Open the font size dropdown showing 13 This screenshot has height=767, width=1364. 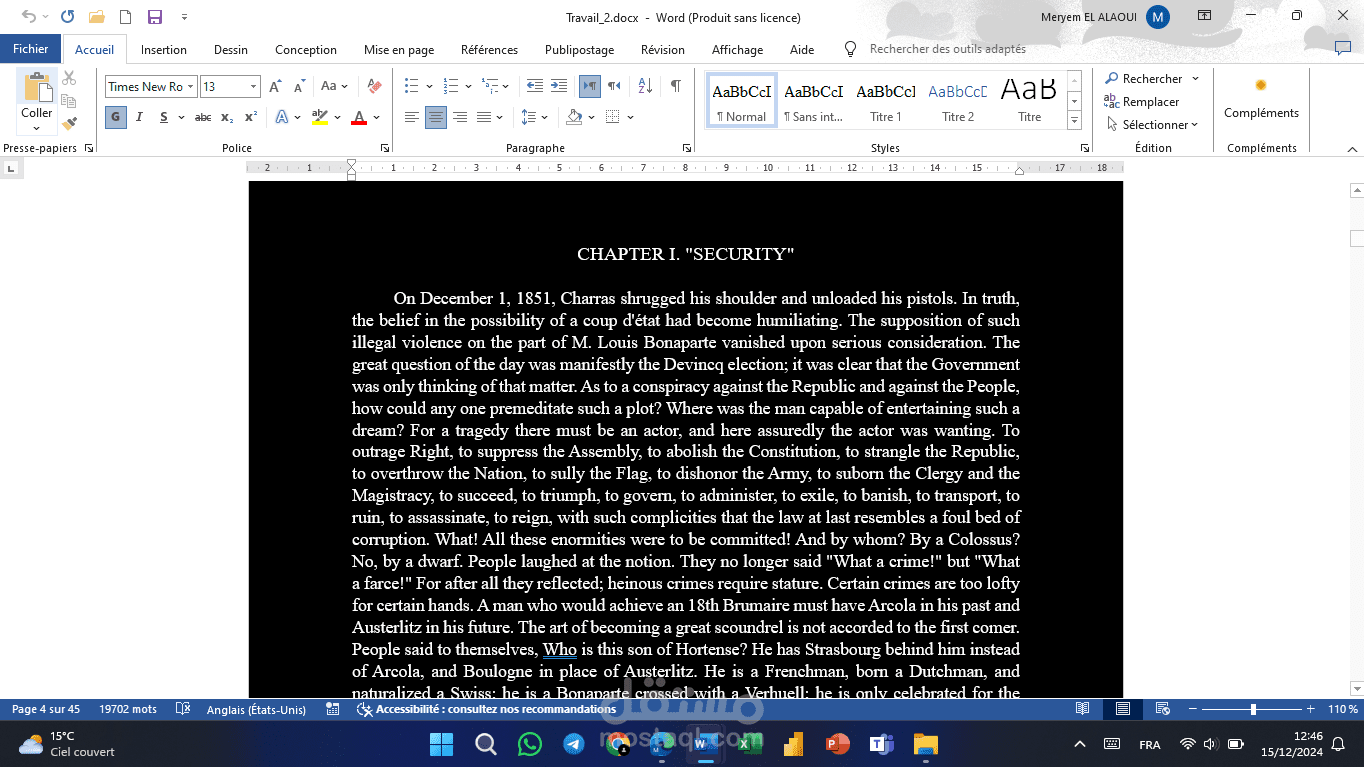point(254,87)
